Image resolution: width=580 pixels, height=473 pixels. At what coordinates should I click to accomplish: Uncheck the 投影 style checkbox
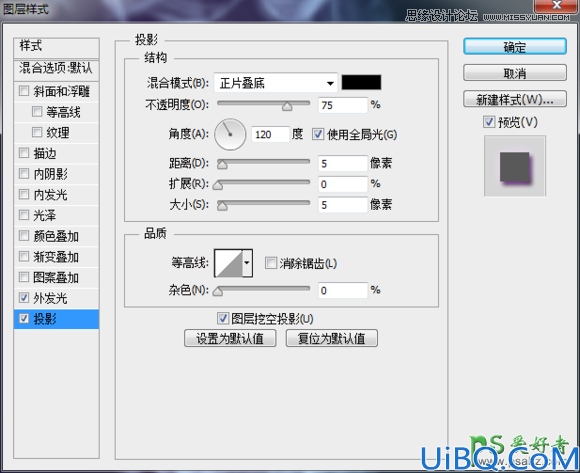click(x=24, y=318)
